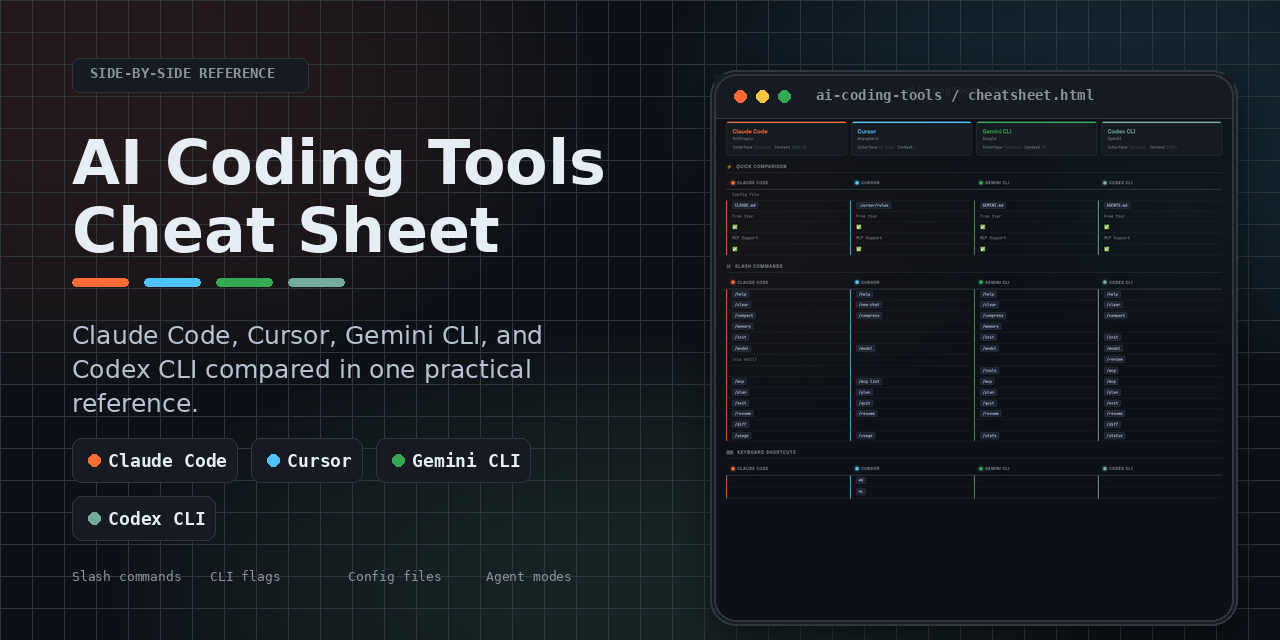
Task: Click the orange dot in Claude Code chip
Action: pyautogui.click(x=94, y=461)
